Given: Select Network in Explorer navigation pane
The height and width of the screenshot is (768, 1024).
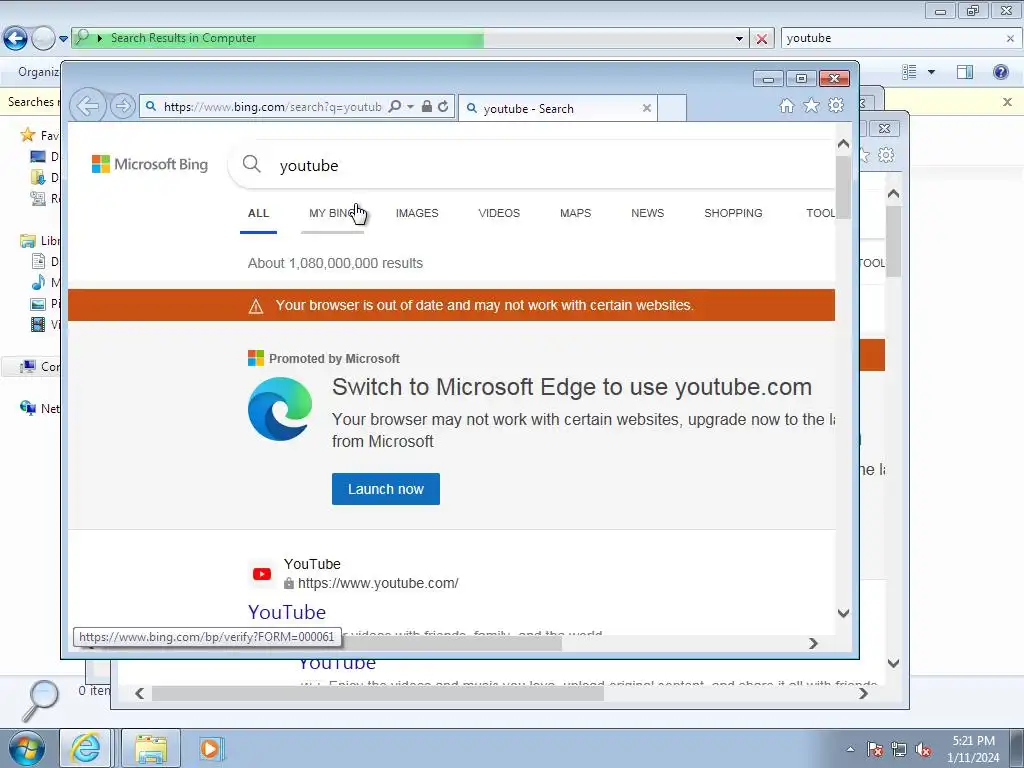Looking at the screenshot, I should pyautogui.click(x=39, y=408).
